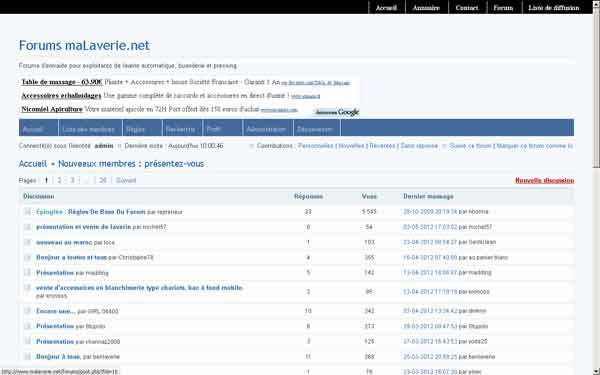Screen dimensions: 600x375
Task: Show Sans réponse contributions
Action: 419,146
